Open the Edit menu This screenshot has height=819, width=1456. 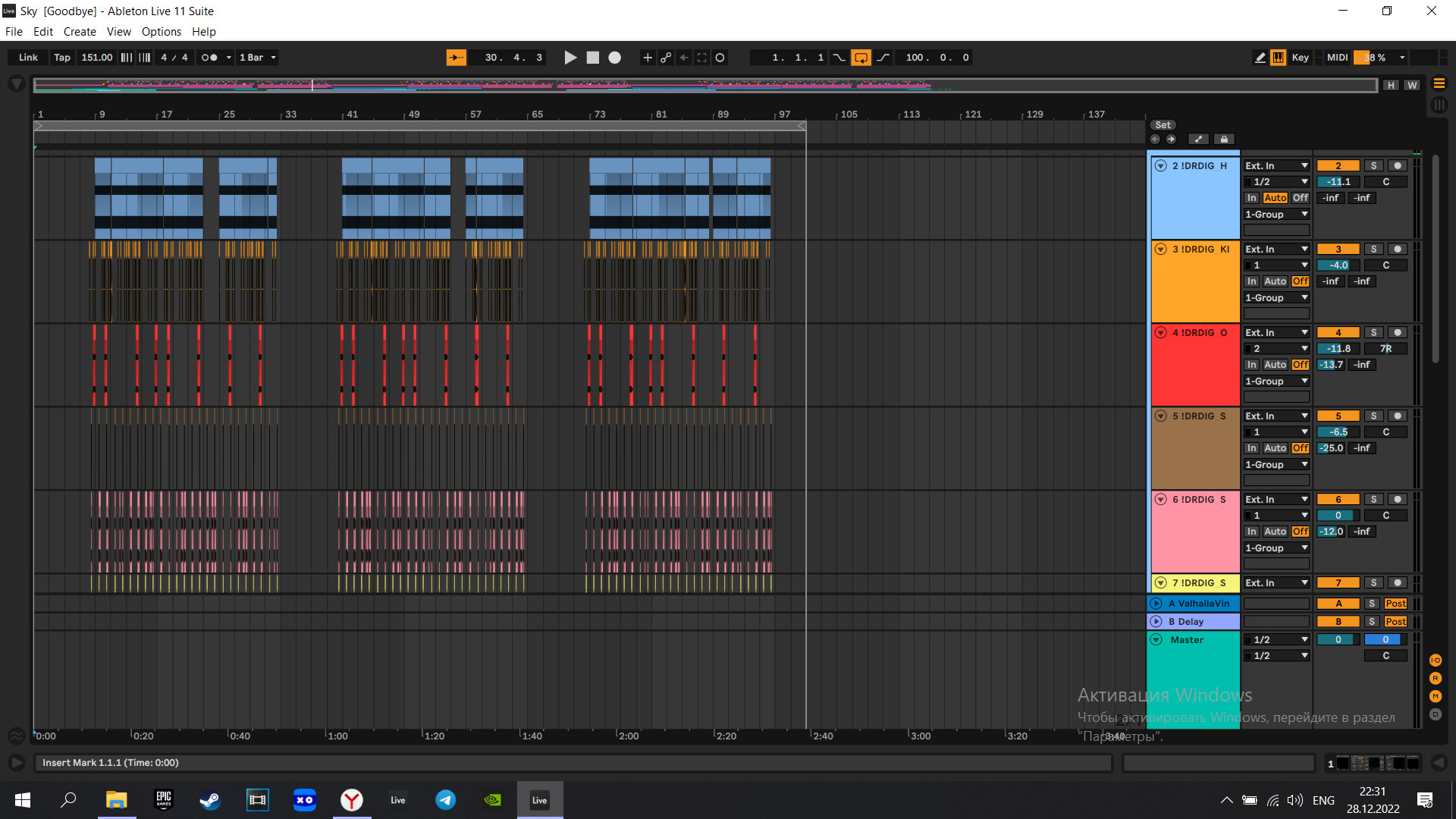point(43,32)
